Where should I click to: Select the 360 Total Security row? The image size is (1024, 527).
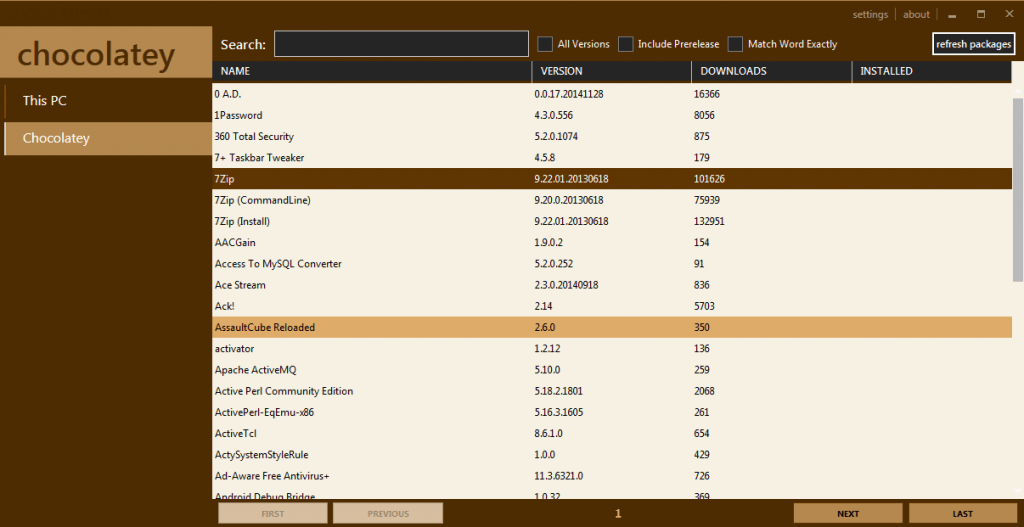pyautogui.click(x=612, y=136)
